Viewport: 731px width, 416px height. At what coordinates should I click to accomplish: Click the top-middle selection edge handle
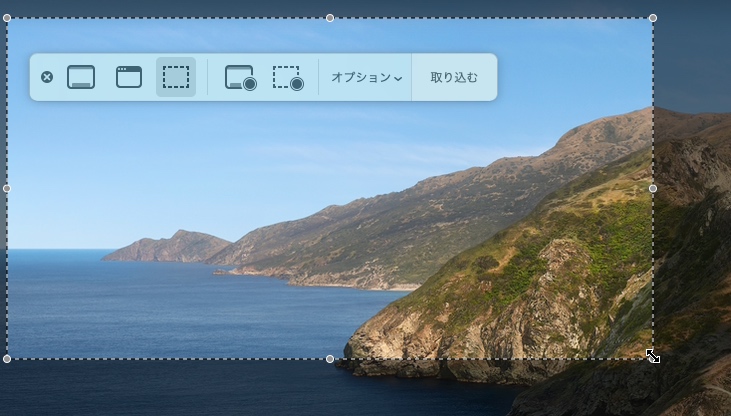(x=330, y=18)
